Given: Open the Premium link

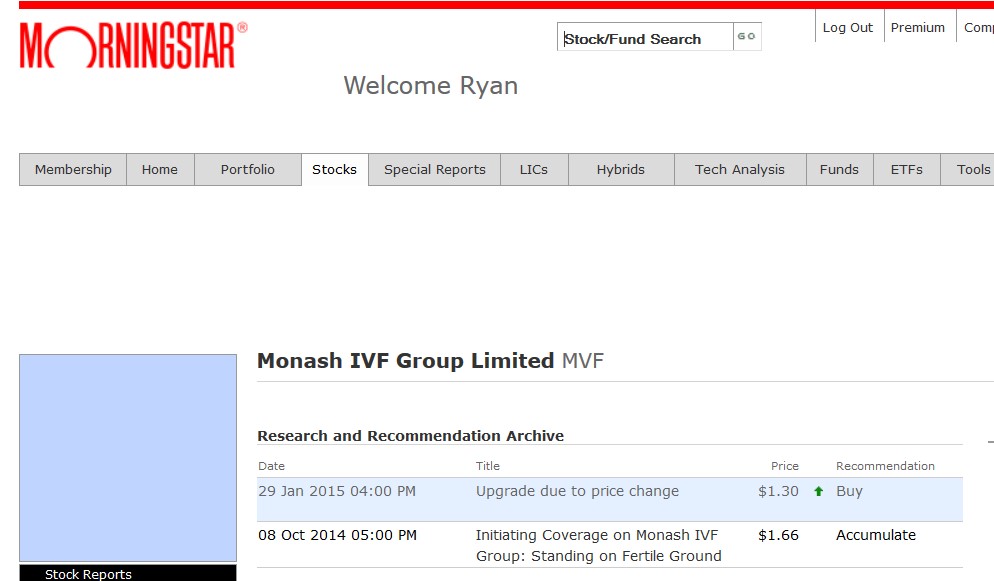Looking at the screenshot, I should [x=917, y=28].
